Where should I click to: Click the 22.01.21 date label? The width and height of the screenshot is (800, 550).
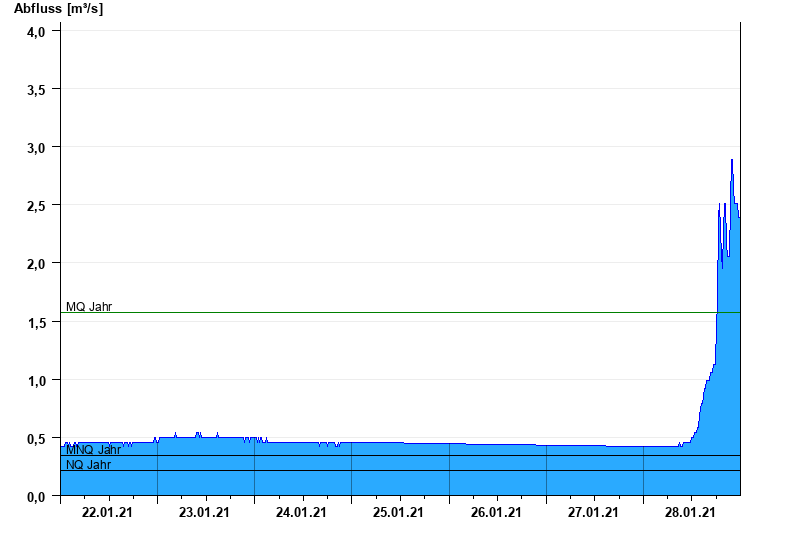click(108, 513)
